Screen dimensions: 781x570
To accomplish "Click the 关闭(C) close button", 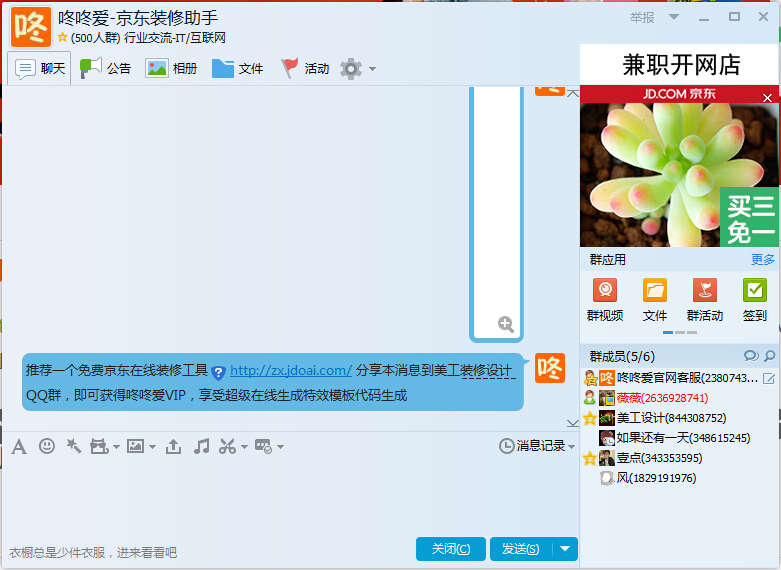I will [451, 549].
